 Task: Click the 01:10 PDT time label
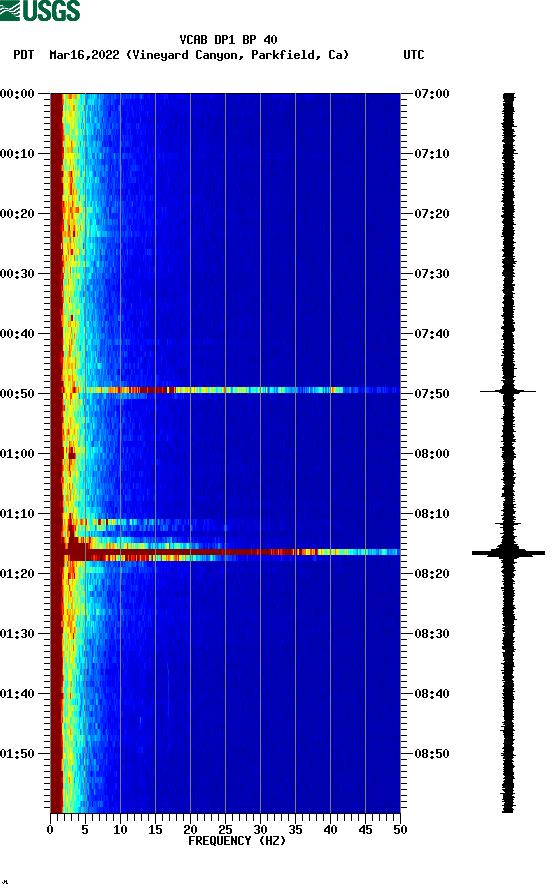17,514
